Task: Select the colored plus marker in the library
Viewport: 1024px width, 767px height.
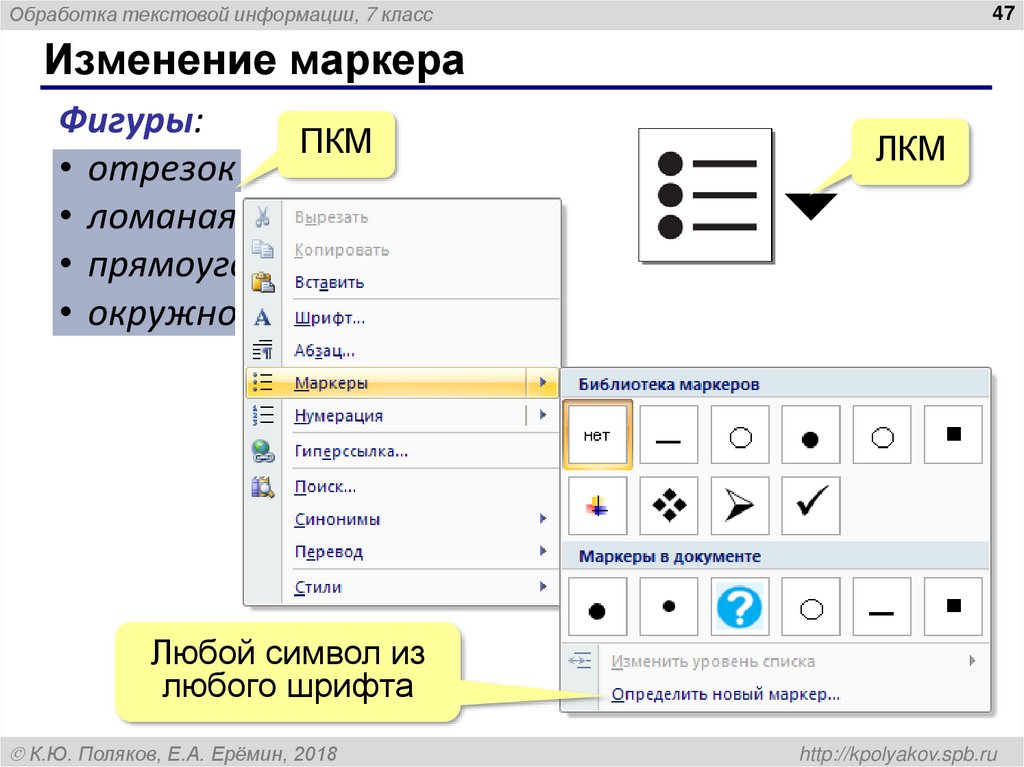Action: (x=598, y=506)
